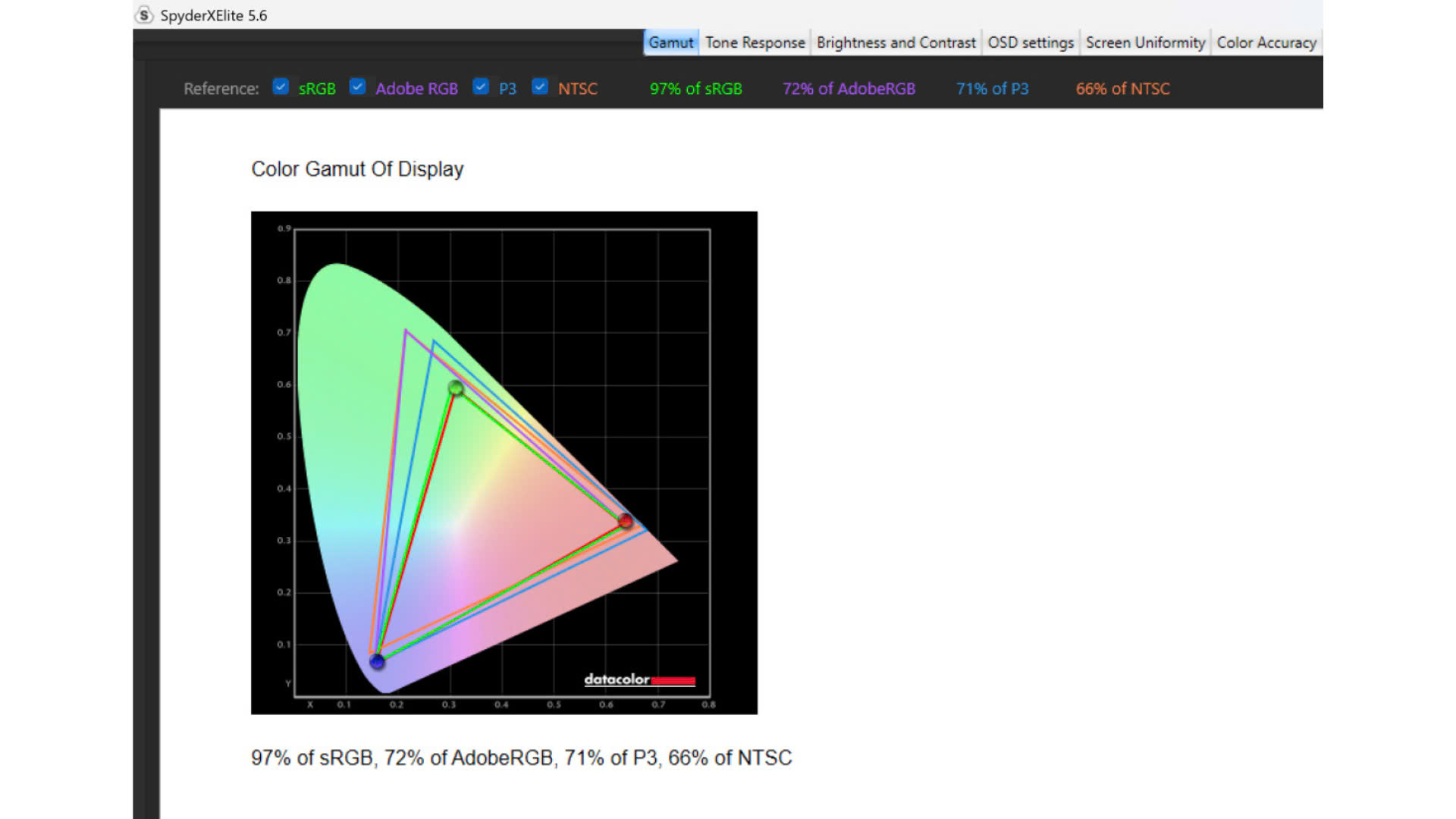Toggle the Adobe RGB reference checkbox

[x=357, y=87]
